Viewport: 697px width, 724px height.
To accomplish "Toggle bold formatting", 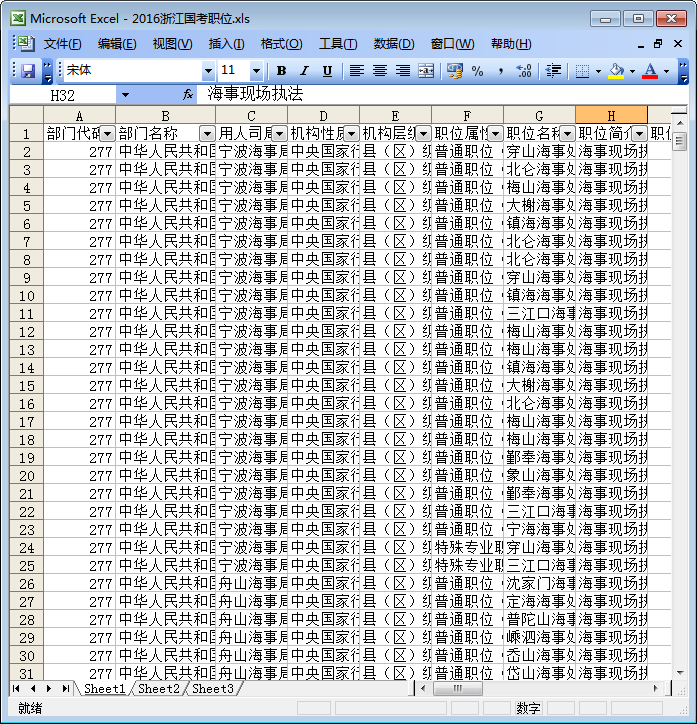I will pyautogui.click(x=281, y=71).
